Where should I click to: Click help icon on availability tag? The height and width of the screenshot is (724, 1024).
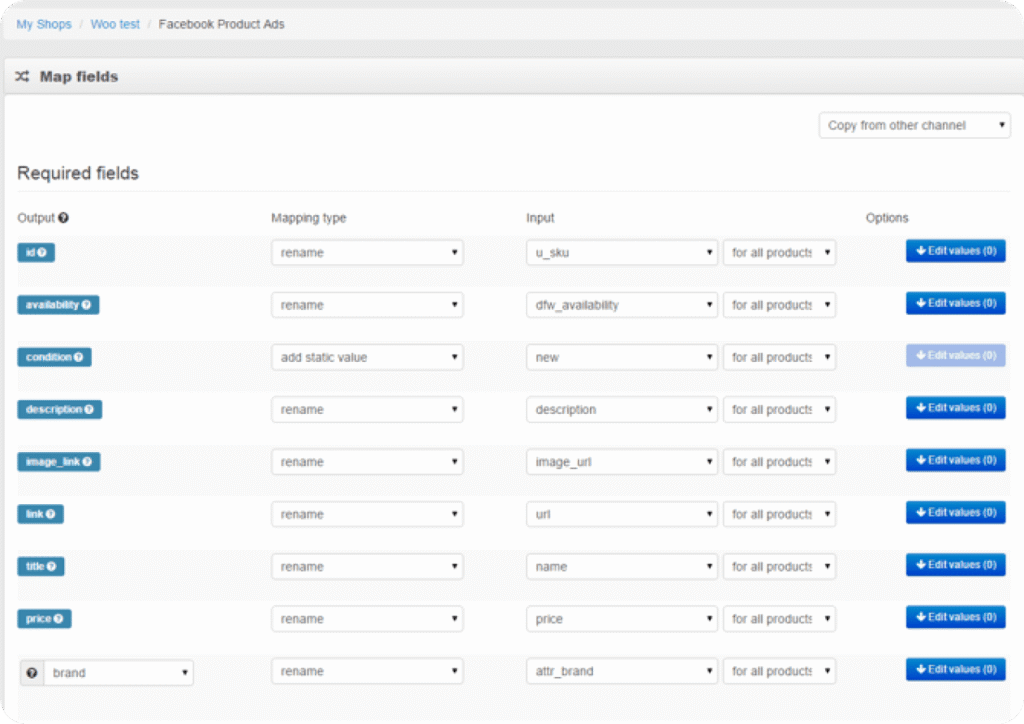pos(88,305)
